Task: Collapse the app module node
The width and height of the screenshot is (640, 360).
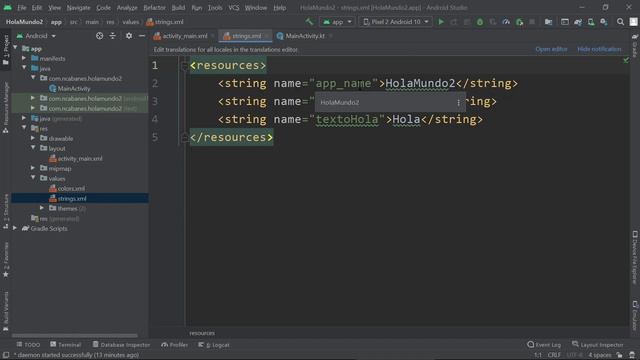Action: tap(16, 48)
